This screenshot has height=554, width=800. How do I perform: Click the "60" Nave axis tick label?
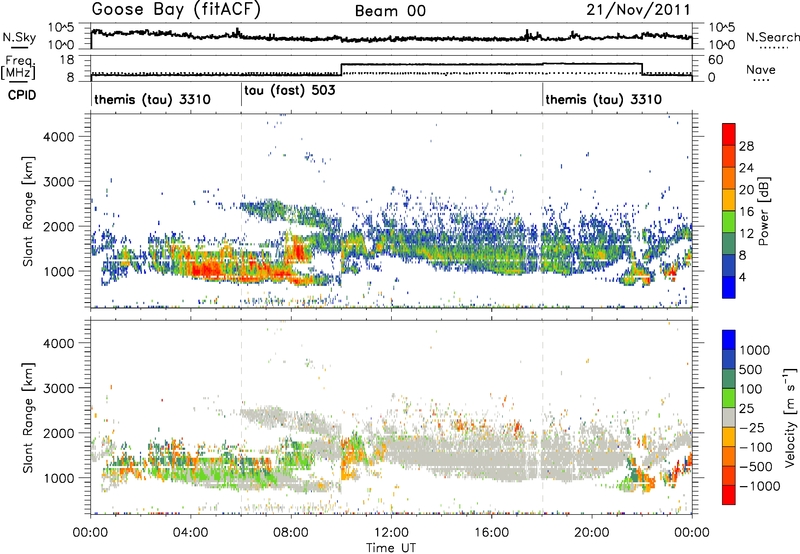coord(716,60)
